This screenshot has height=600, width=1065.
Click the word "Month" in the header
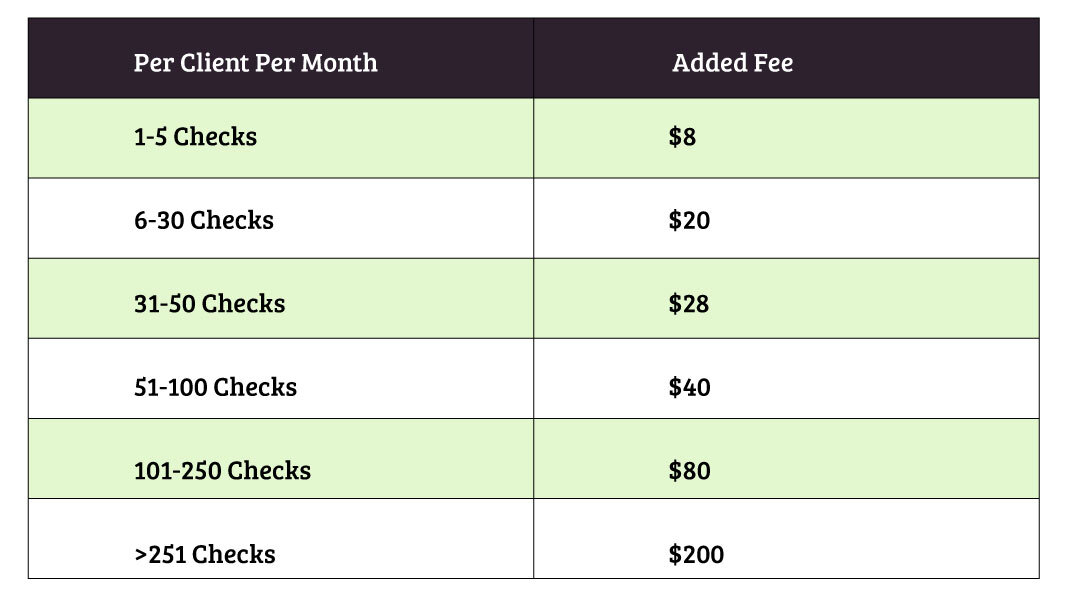coord(340,63)
